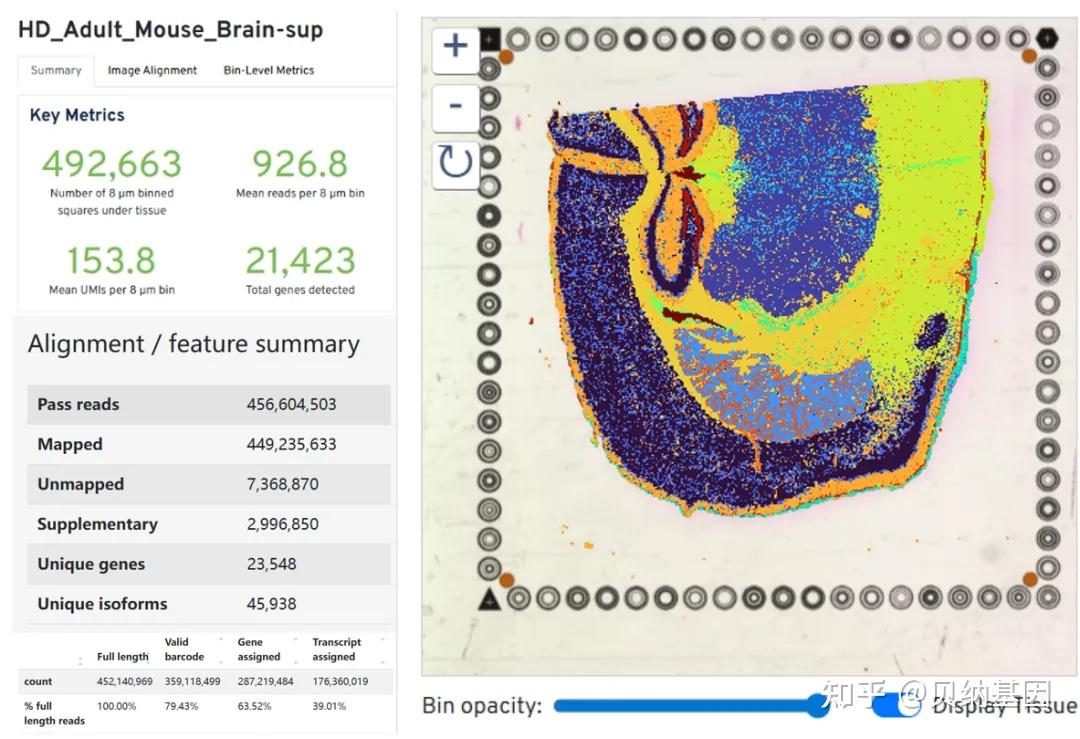Click the Total genes detected value 21,423
This screenshot has height=739, width=1080.
pyautogui.click(x=300, y=261)
